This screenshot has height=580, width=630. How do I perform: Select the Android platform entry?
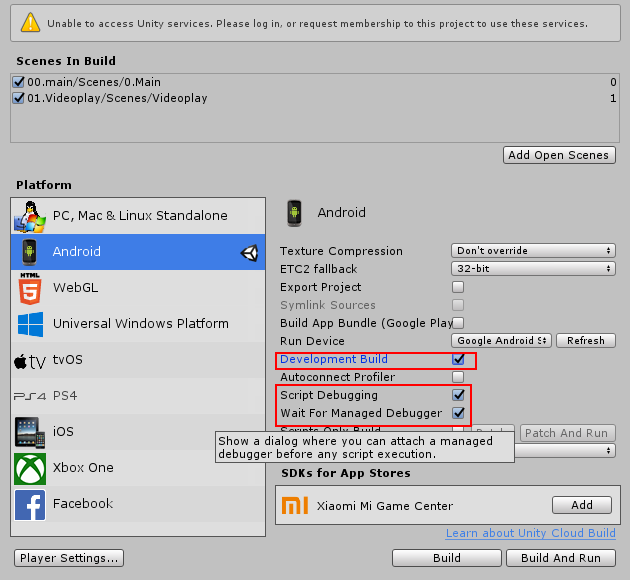point(138,252)
